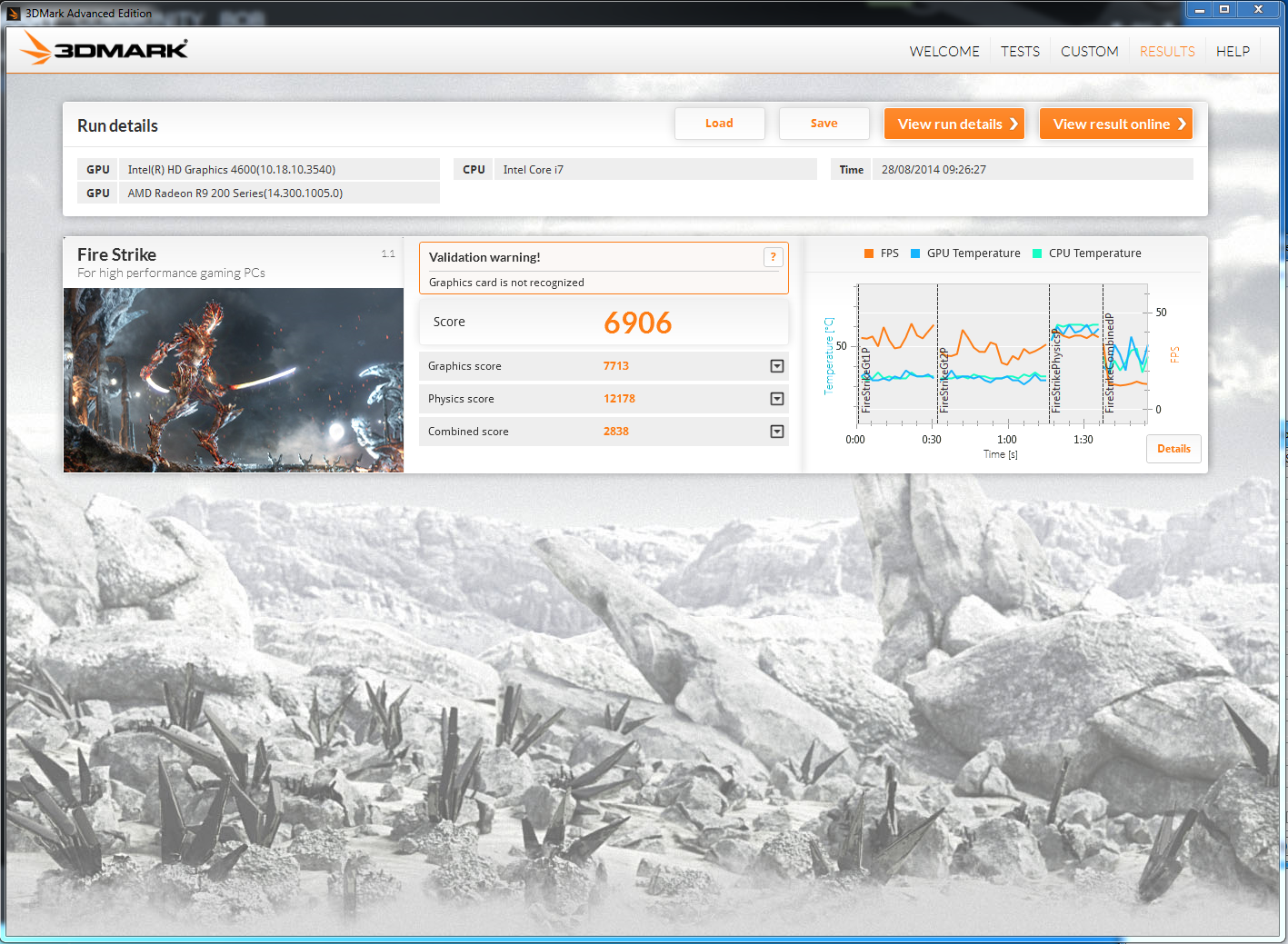1288x944 pixels.
Task: Go to the Welcome tab
Action: click(944, 52)
